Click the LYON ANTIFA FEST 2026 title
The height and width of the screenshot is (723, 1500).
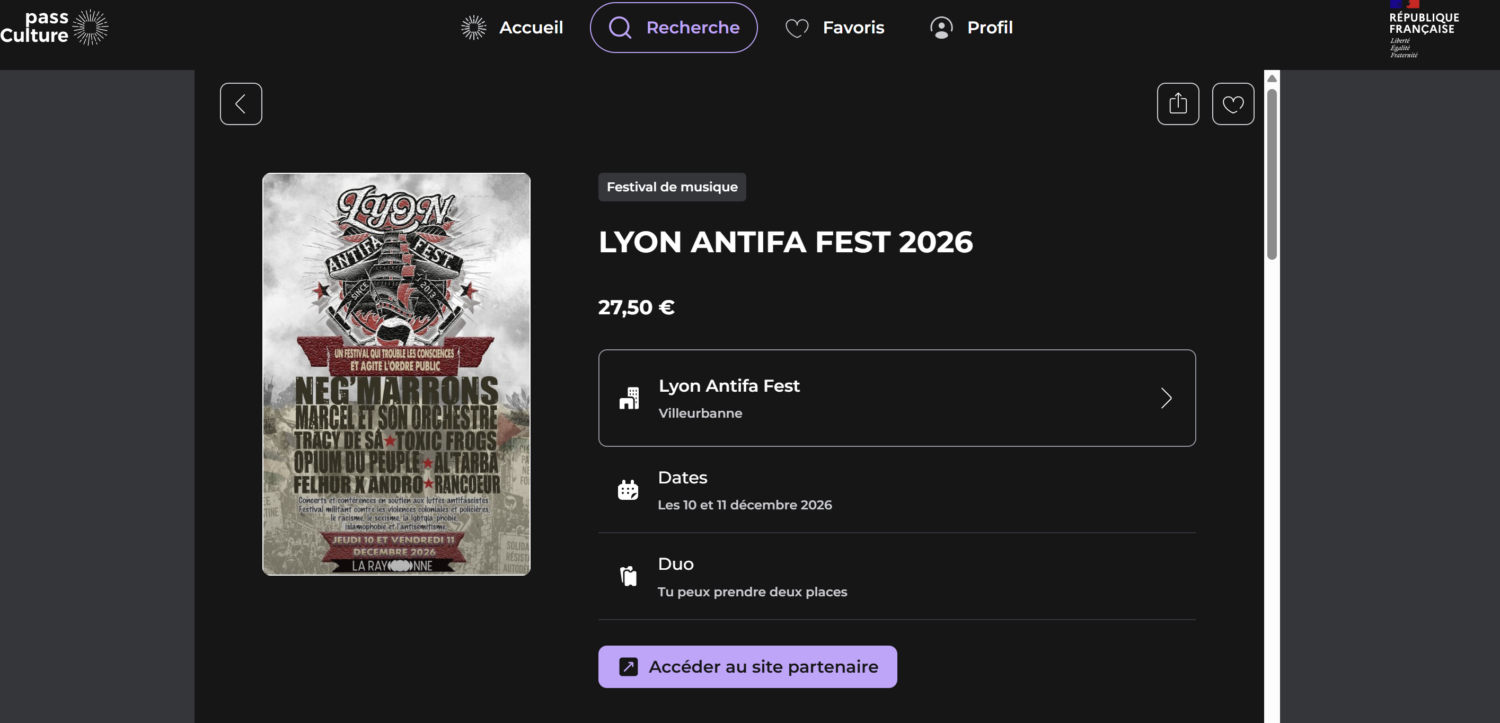coord(786,242)
